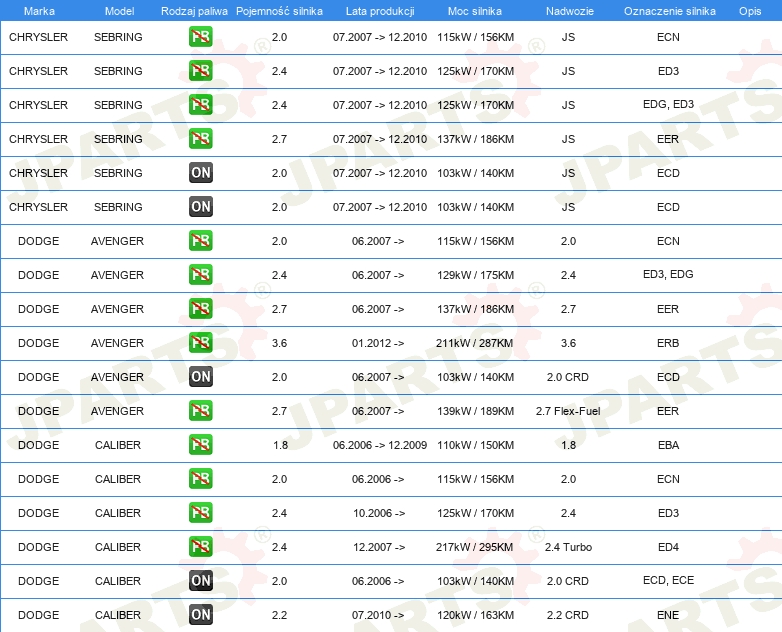Click production date '12.2007 ->'
This screenshot has width=782, height=632.
point(379,547)
